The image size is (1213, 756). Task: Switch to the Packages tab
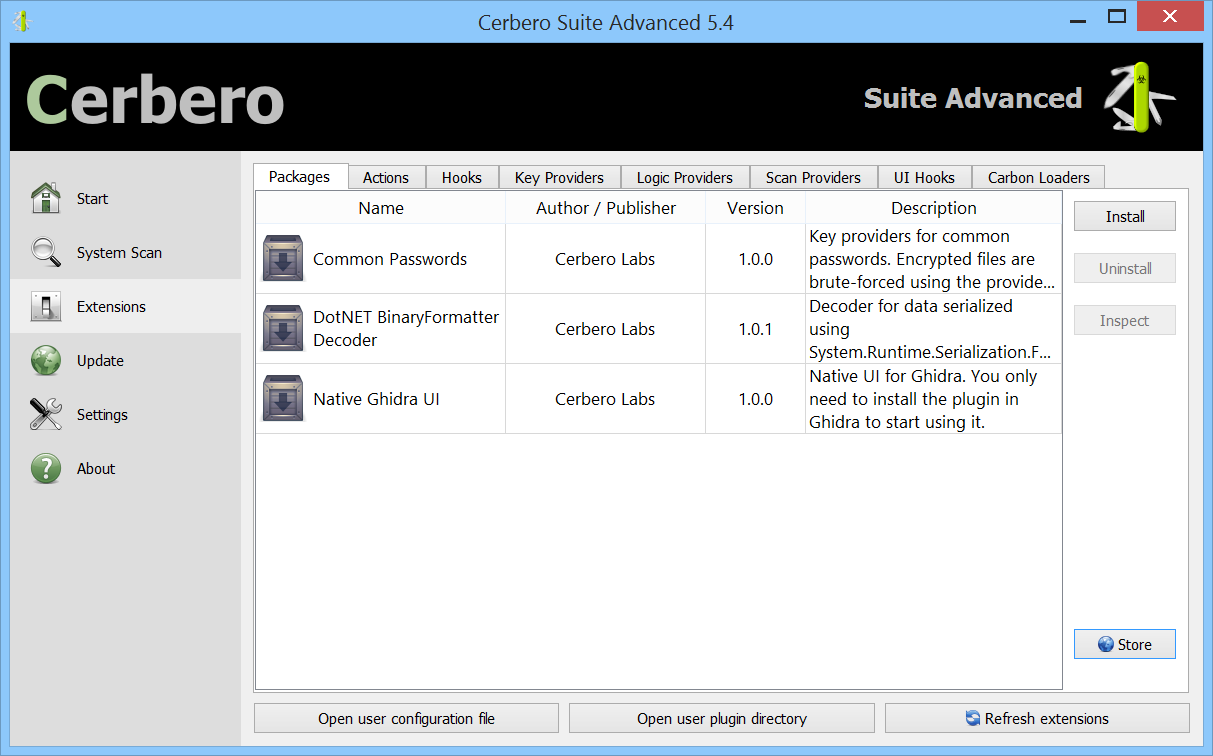coord(299,177)
